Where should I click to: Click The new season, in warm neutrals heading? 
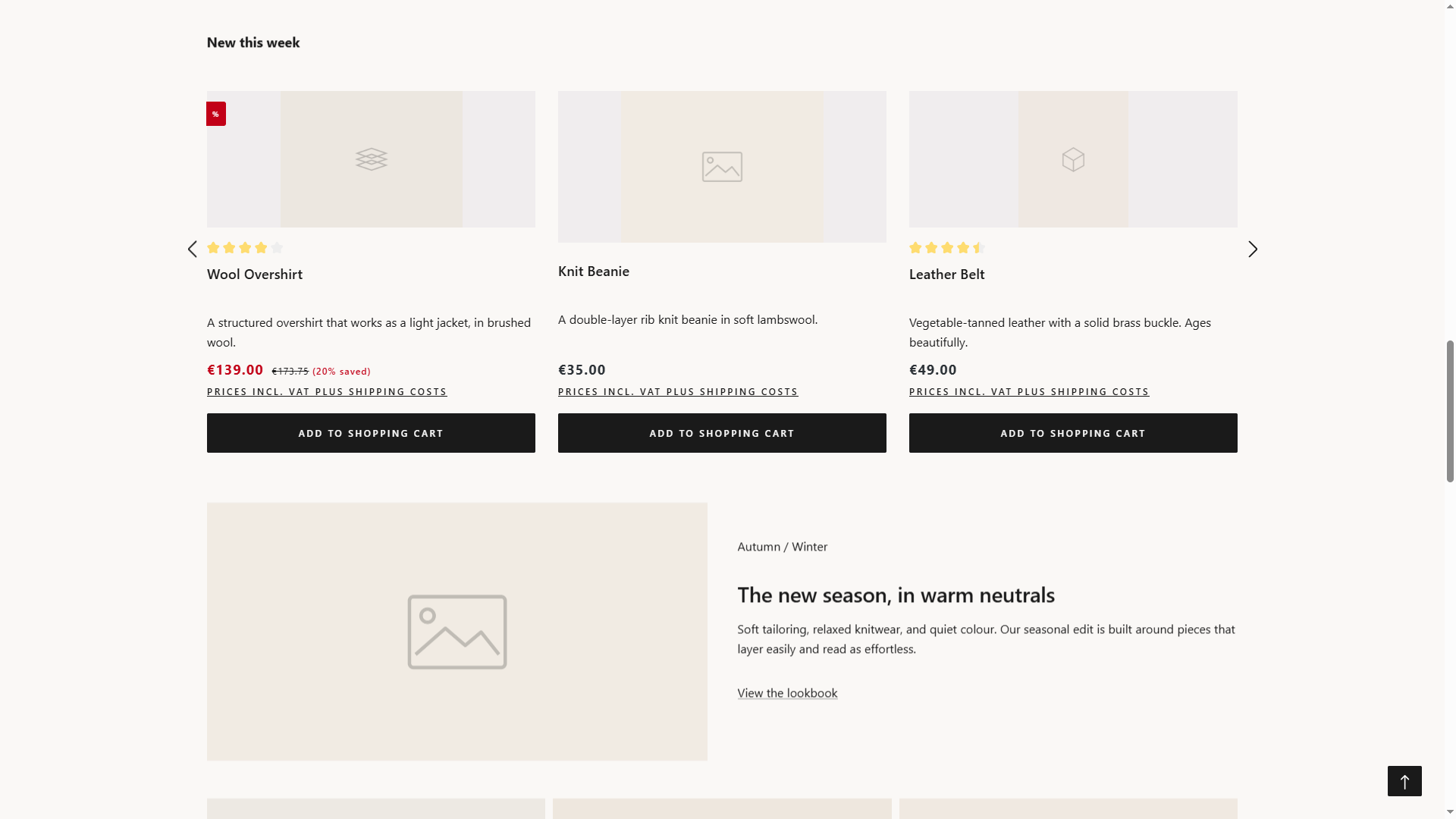click(896, 595)
